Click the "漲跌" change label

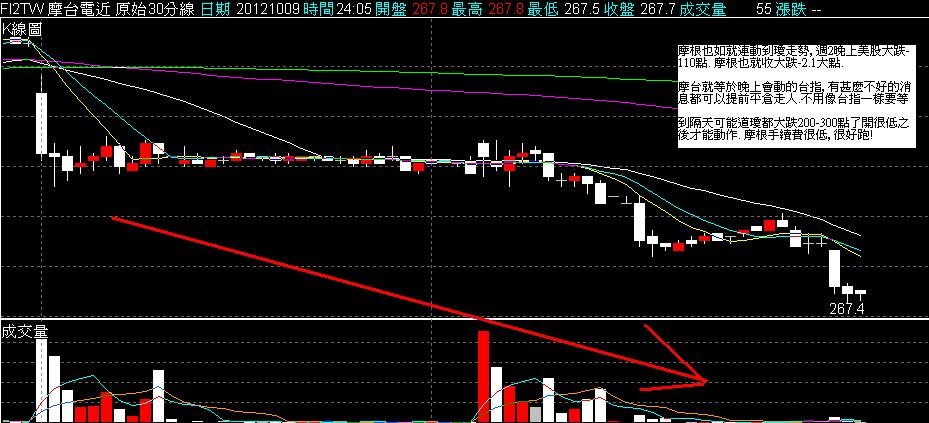(x=790, y=9)
